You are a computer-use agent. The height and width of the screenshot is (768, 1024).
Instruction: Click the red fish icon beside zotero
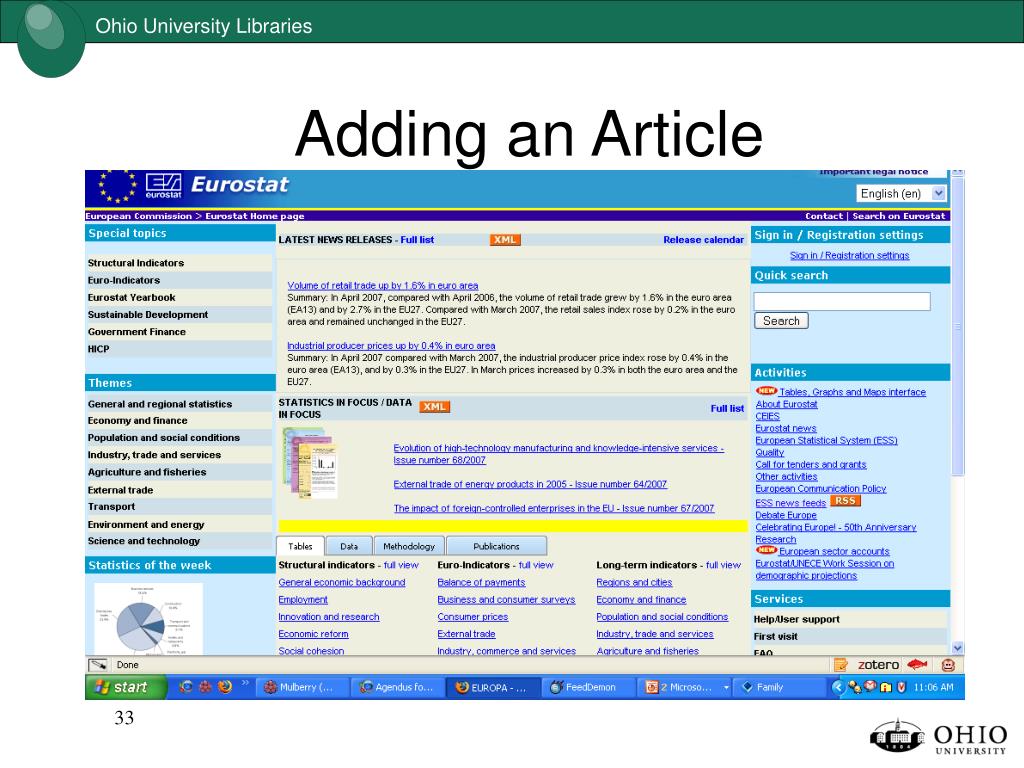(x=918, y=665)
